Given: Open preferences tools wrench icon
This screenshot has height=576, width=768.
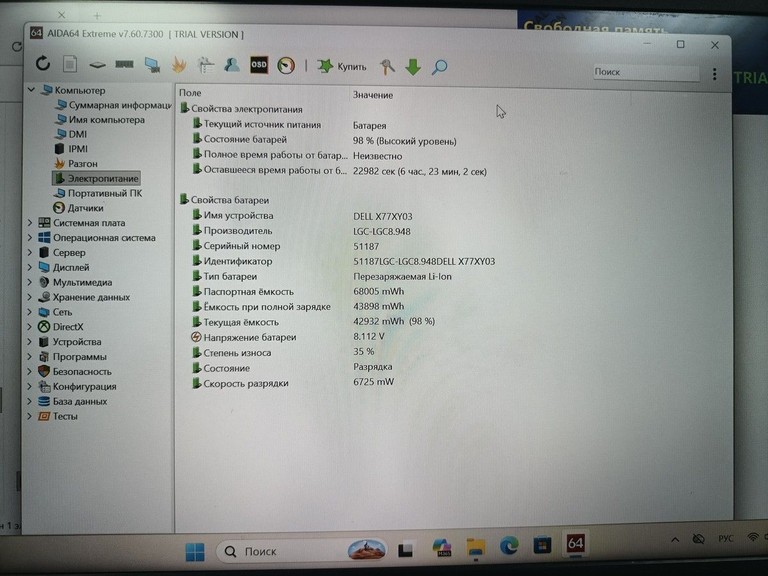Looking at the screenshot, I should 387,67.
